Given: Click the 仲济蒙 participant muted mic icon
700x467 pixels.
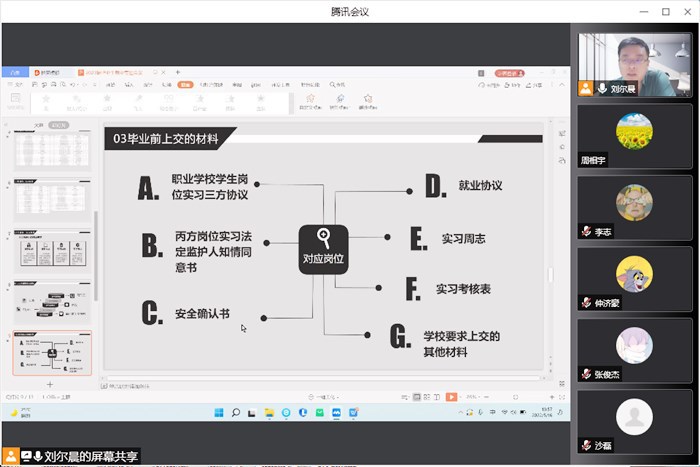Looking at the screenshot, I should [586, 302].
